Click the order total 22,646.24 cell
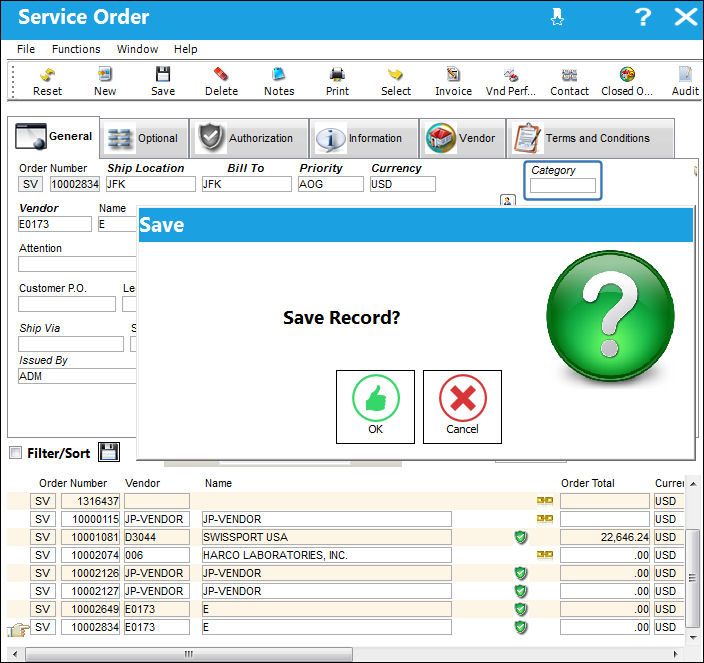The height and width of the screenshot is (663, 704). click(x=604, y=537)
